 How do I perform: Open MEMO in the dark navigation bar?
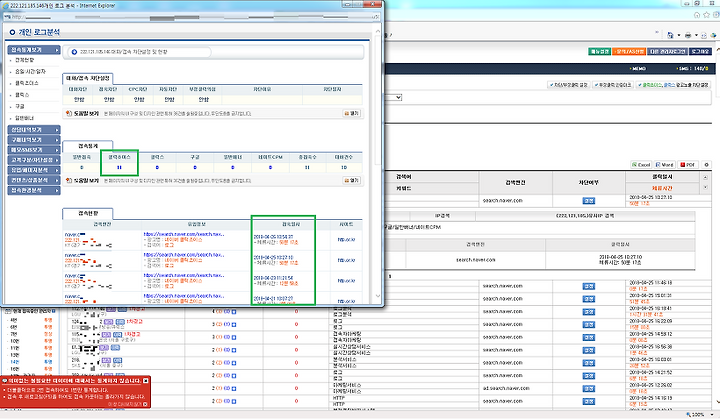coord(638,68)
